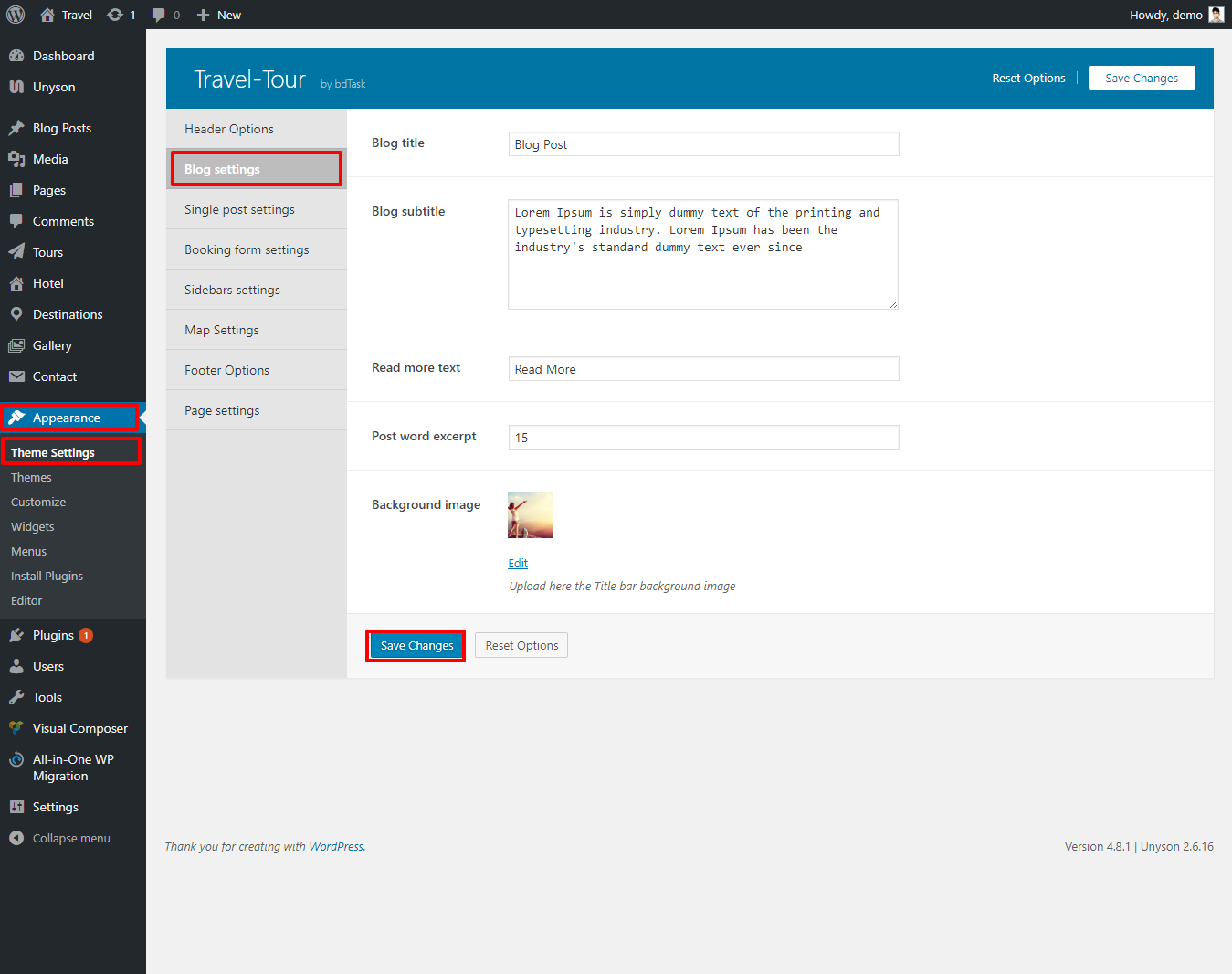The width and height of the screenshot is (1232, 974).
Task: Click the Dashboard gauge icon
Action: click(x=16, y=56)
